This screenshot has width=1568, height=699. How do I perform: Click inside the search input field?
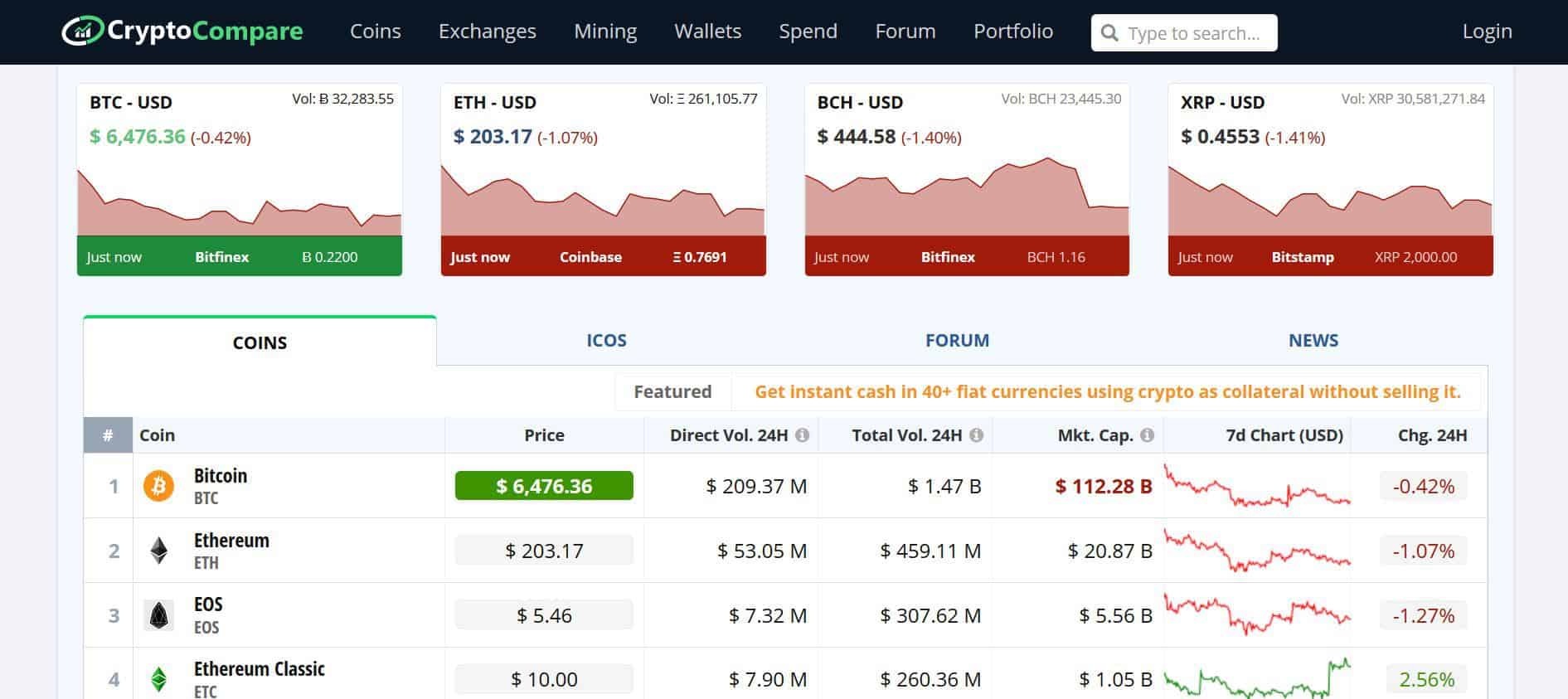pos(1192,33)
